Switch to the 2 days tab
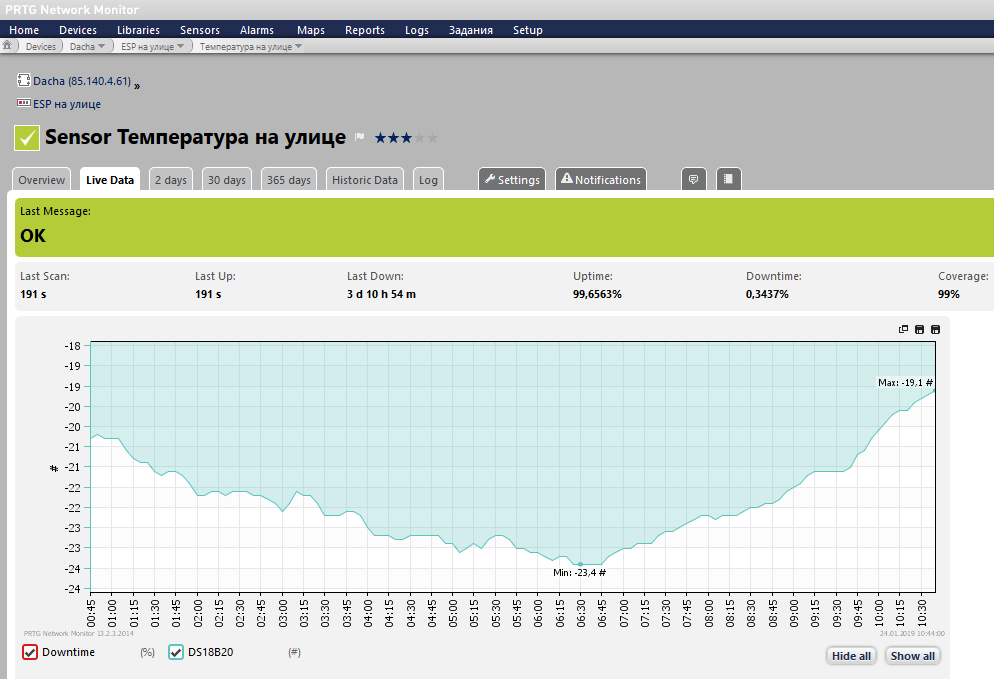 pyautogui.click(x=171, y=179)
